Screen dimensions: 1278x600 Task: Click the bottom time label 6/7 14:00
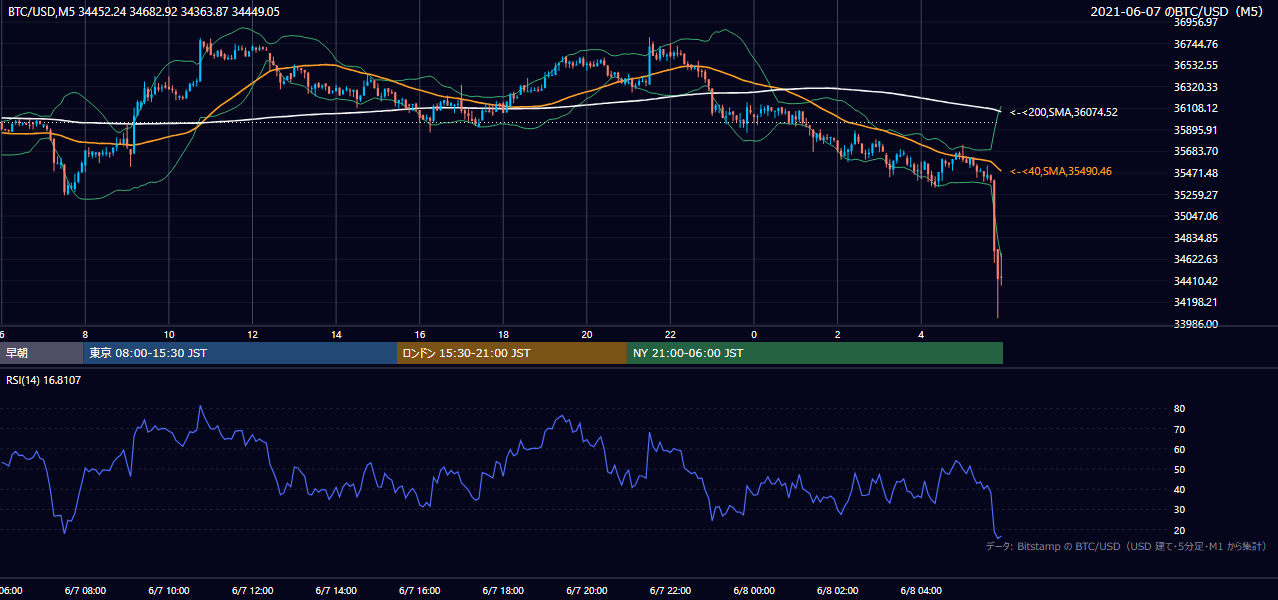336,591
